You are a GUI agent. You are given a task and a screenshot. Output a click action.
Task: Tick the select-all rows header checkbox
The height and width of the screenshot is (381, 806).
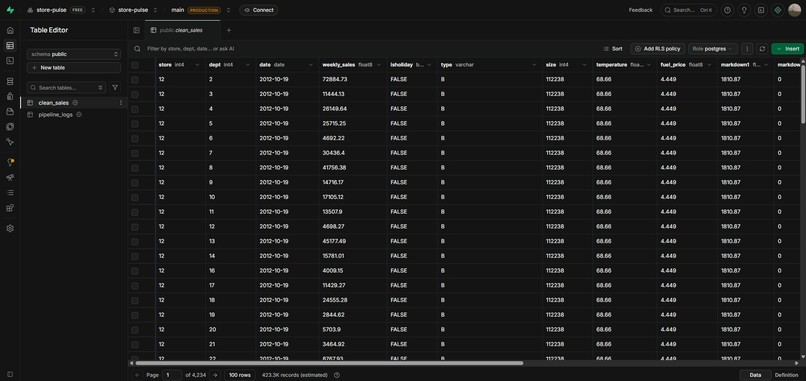click(135, 65)
